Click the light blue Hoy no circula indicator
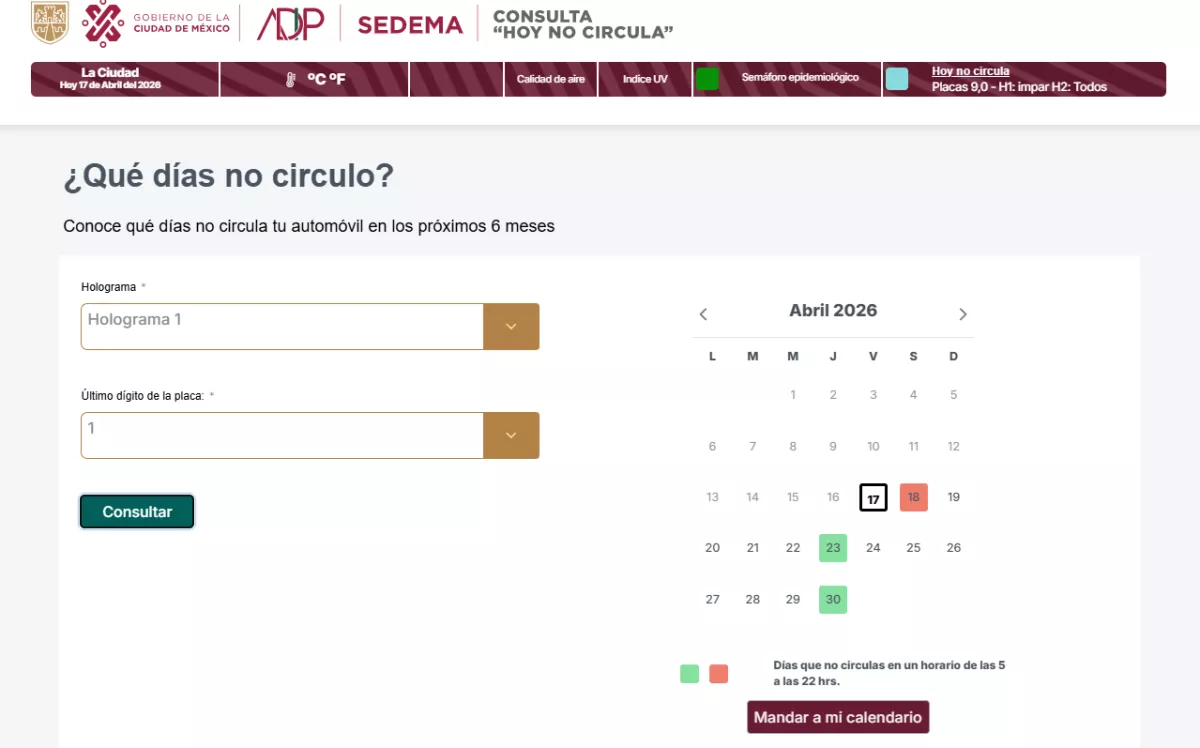Image resolution: width=1200 pixels, height=748 pixels. coord(897,79)
